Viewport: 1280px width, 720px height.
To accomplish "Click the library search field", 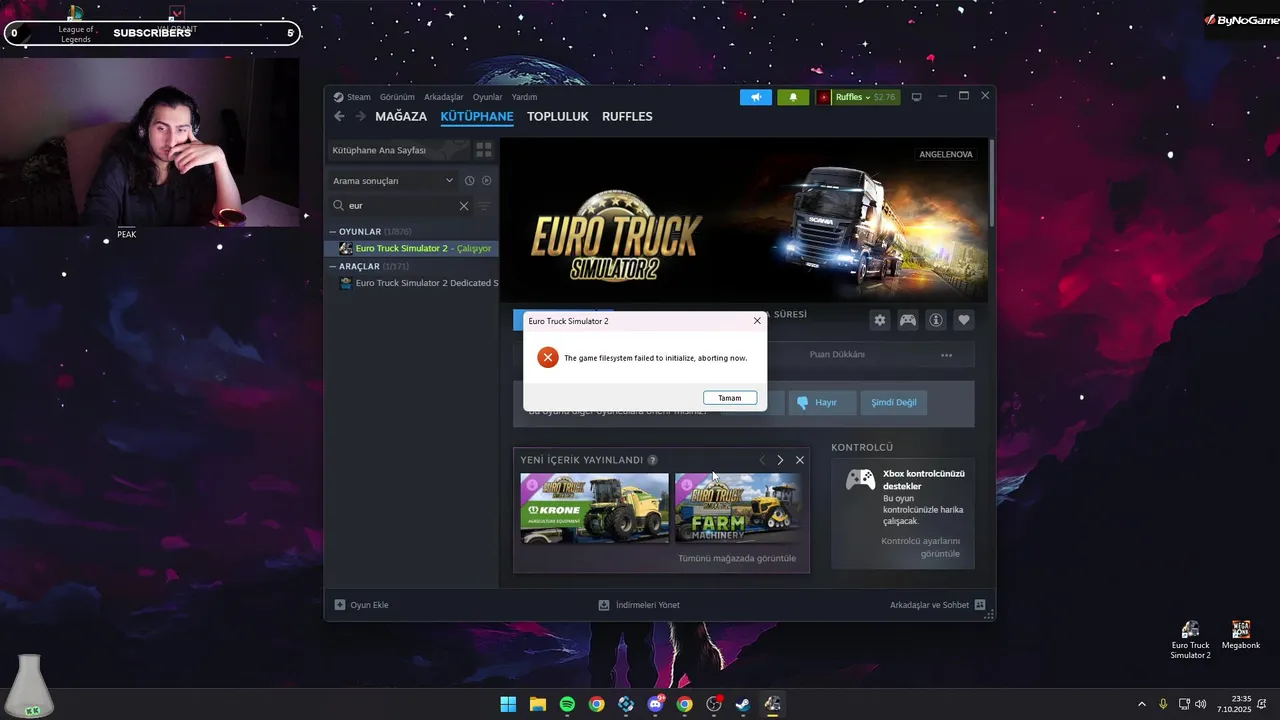I will coord(402,206).
